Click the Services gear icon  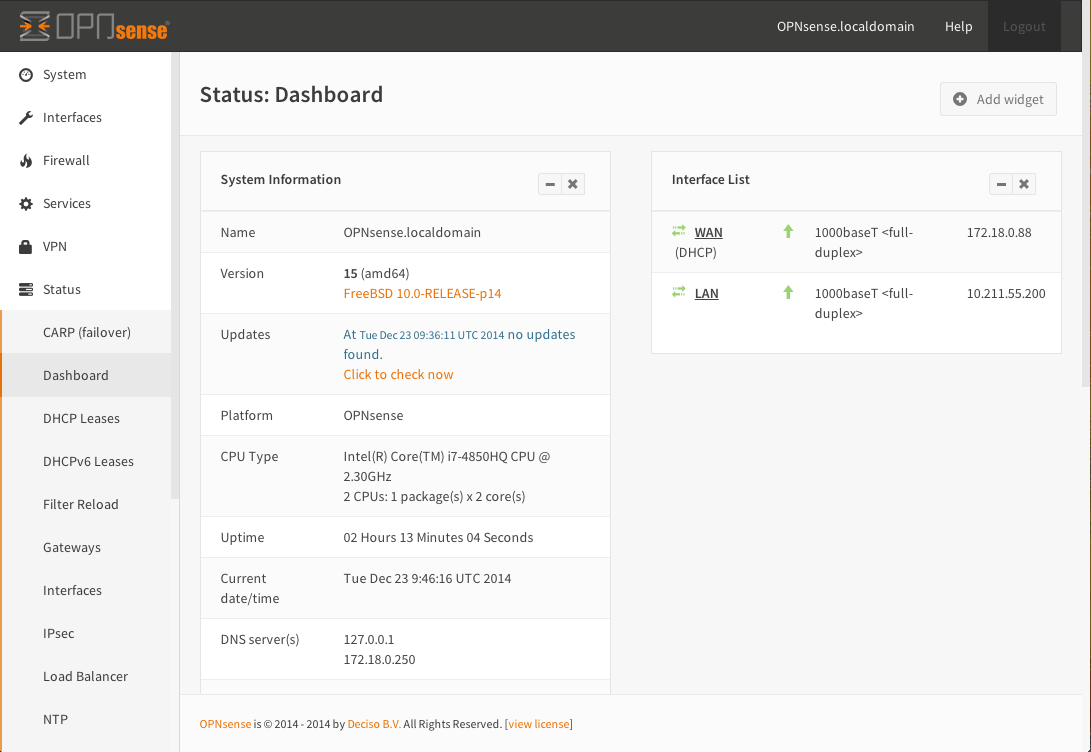[26, 204]
